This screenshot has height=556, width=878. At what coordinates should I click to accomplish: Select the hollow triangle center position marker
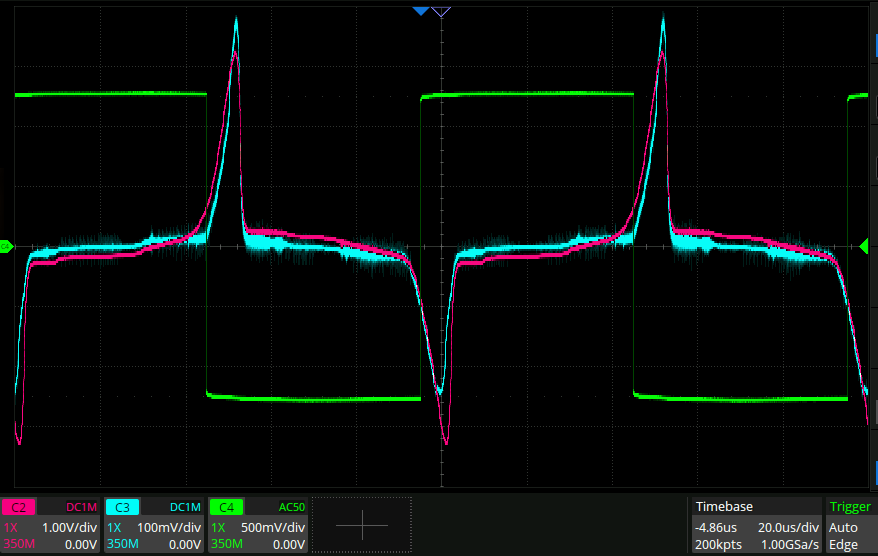(x=441, y=12)
